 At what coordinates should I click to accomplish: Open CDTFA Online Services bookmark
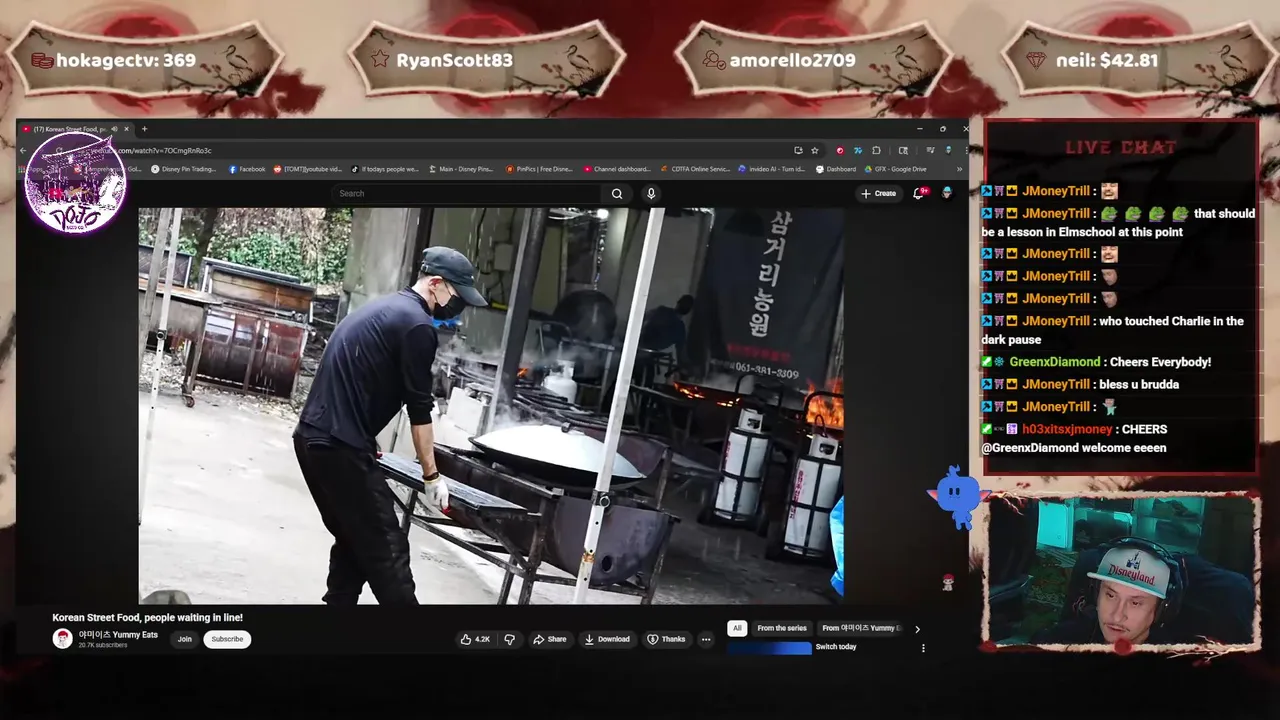pos(695,169)
